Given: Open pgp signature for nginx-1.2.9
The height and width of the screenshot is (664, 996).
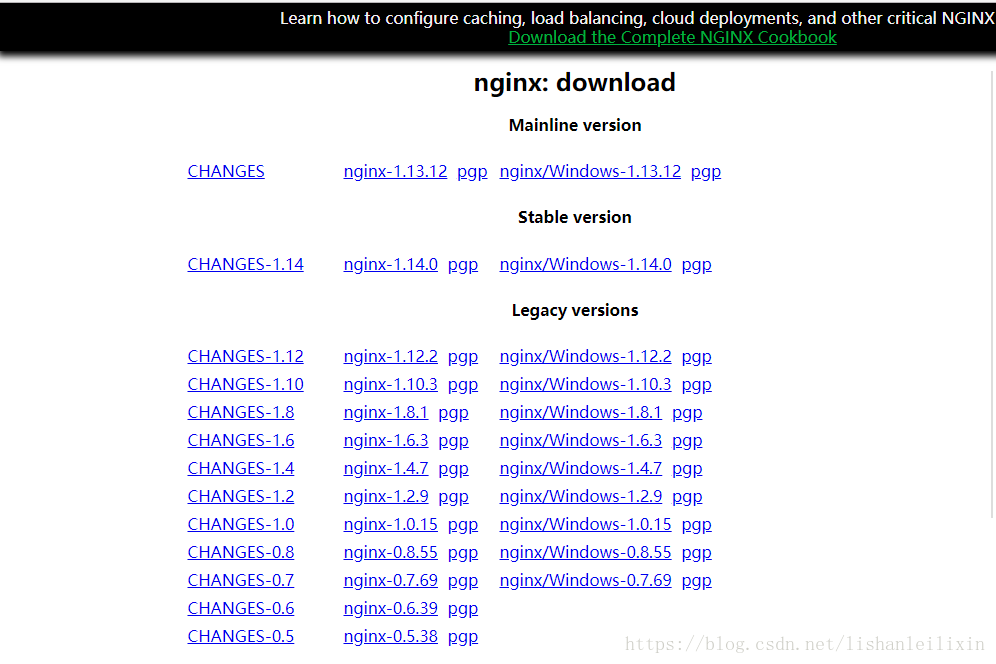Looking at the screenshot, I should 453,496.
